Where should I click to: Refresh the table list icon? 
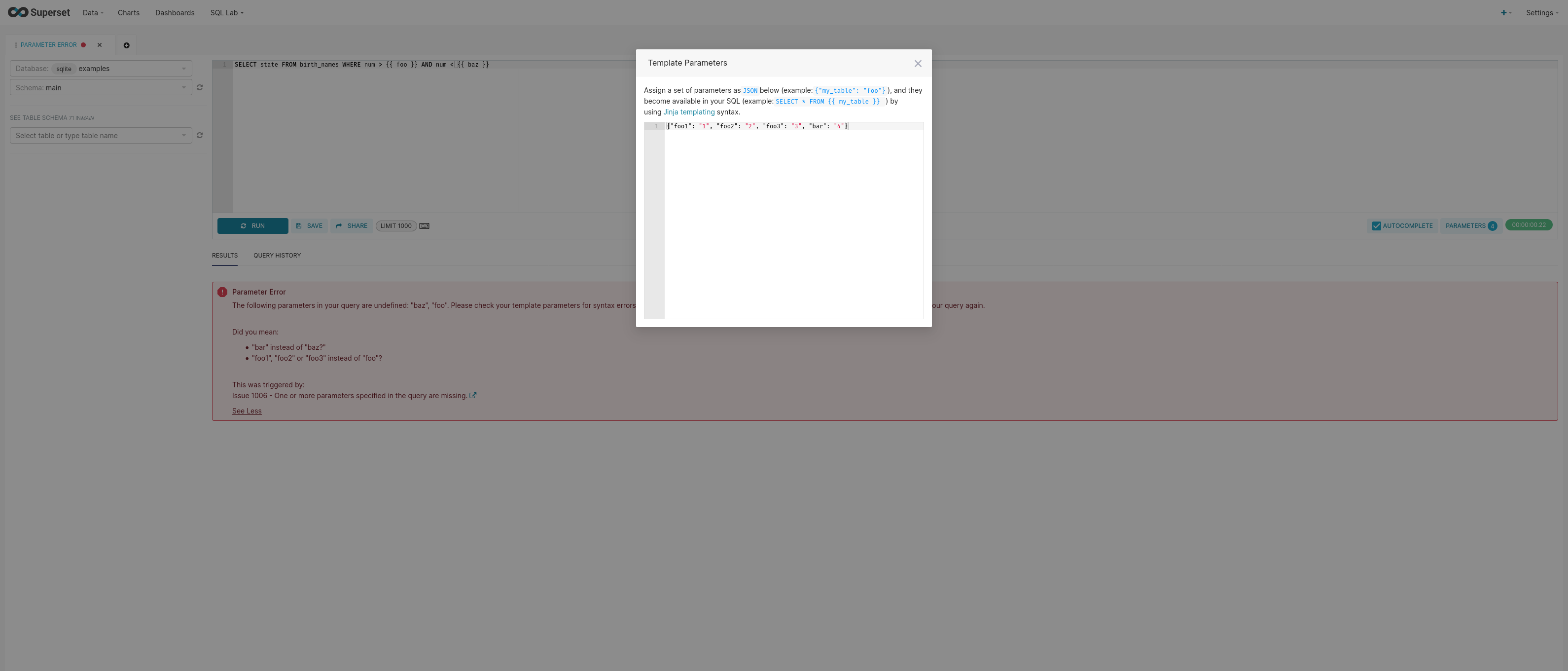(200, 135)
